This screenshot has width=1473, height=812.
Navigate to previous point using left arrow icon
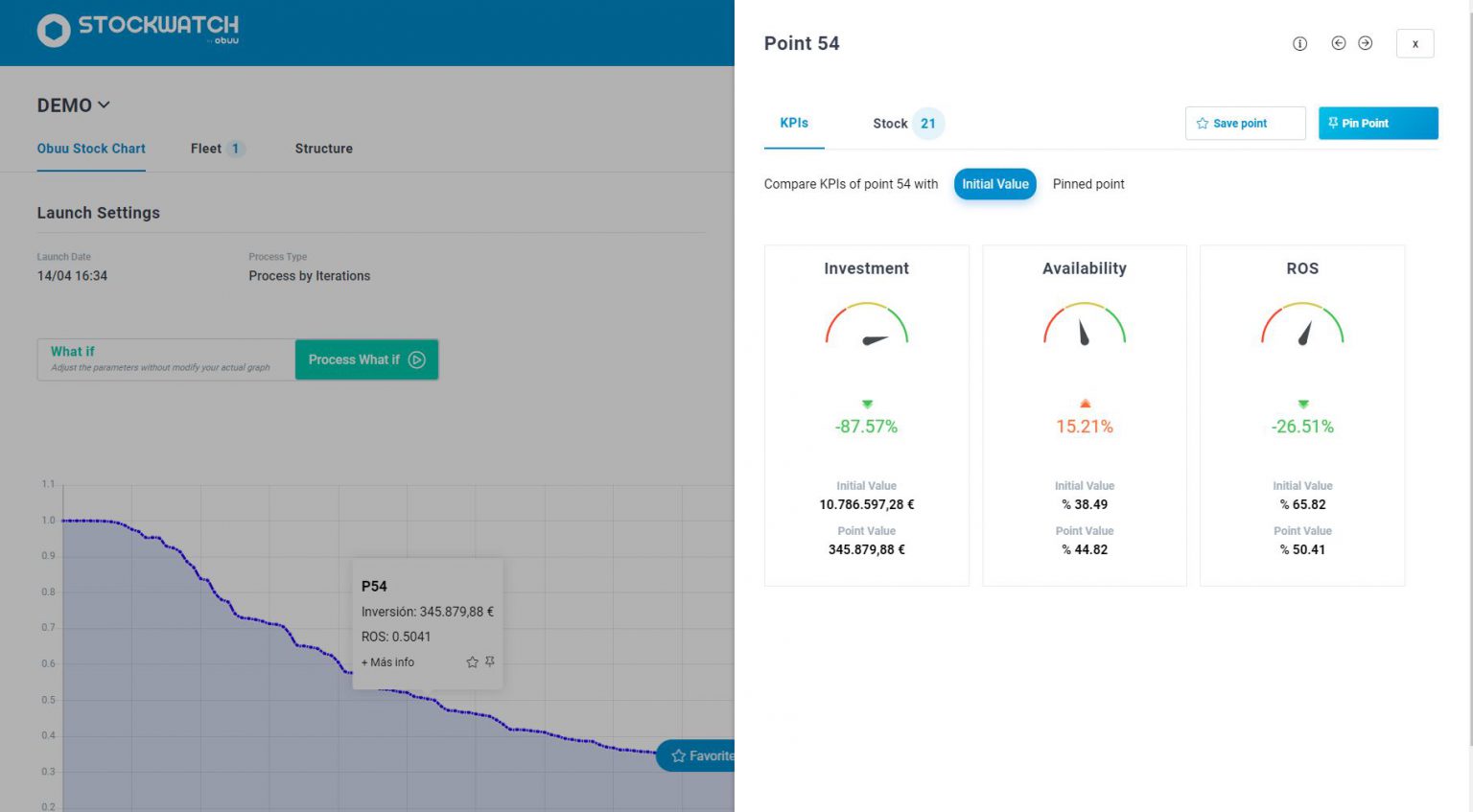(1339, 43)
